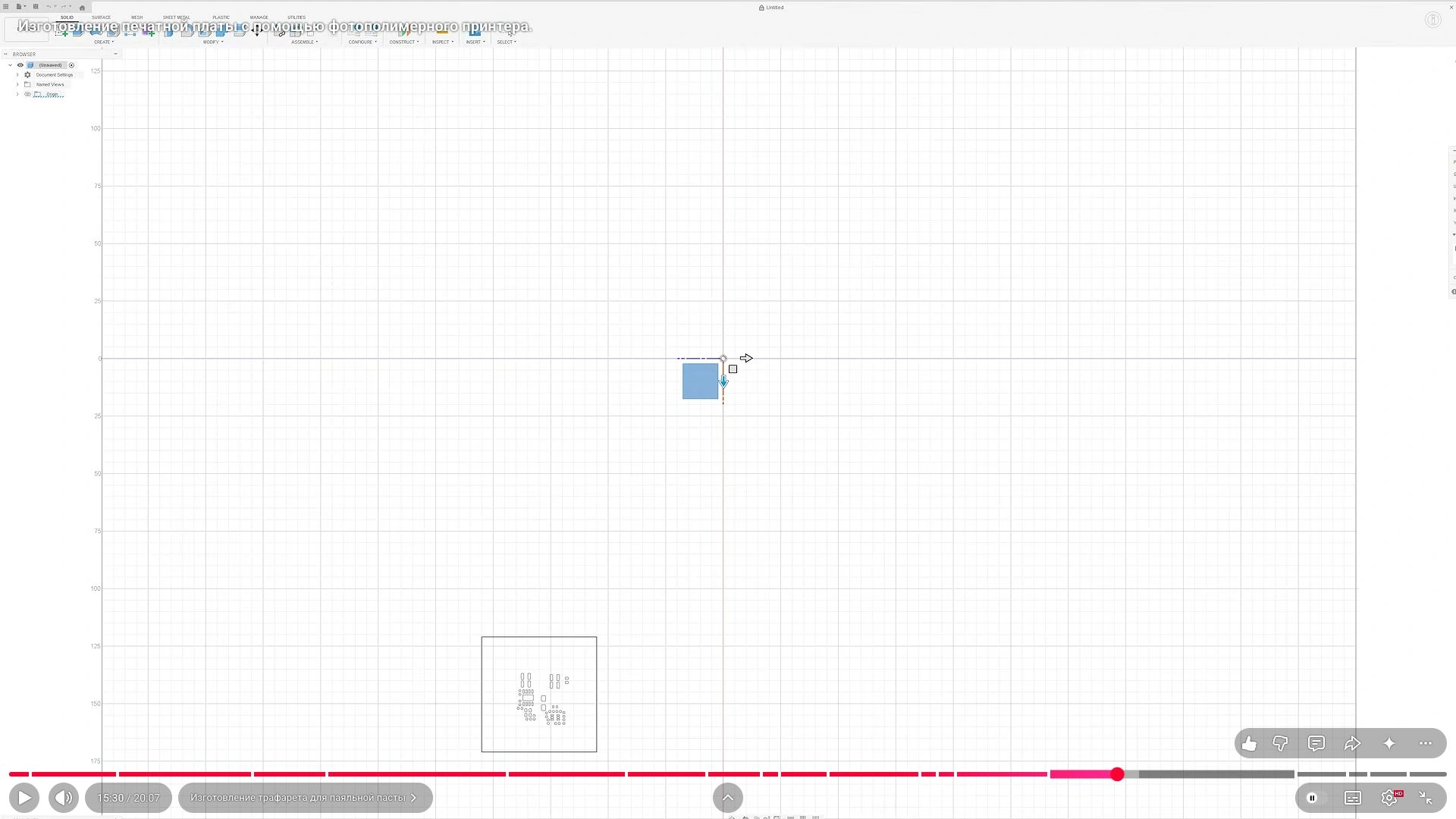The width and height of the screenshot is (1456, 819).
Task: Open the CONSTRUCT dropdown menu
Action: 404,42
